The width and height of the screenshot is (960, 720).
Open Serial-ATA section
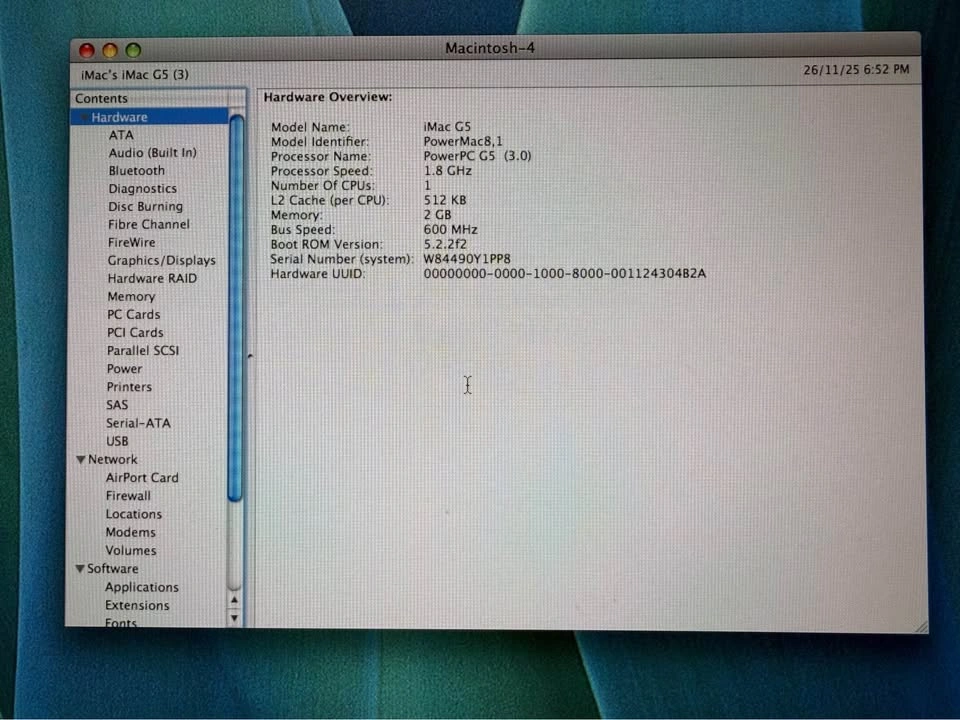tap(138, 423)
